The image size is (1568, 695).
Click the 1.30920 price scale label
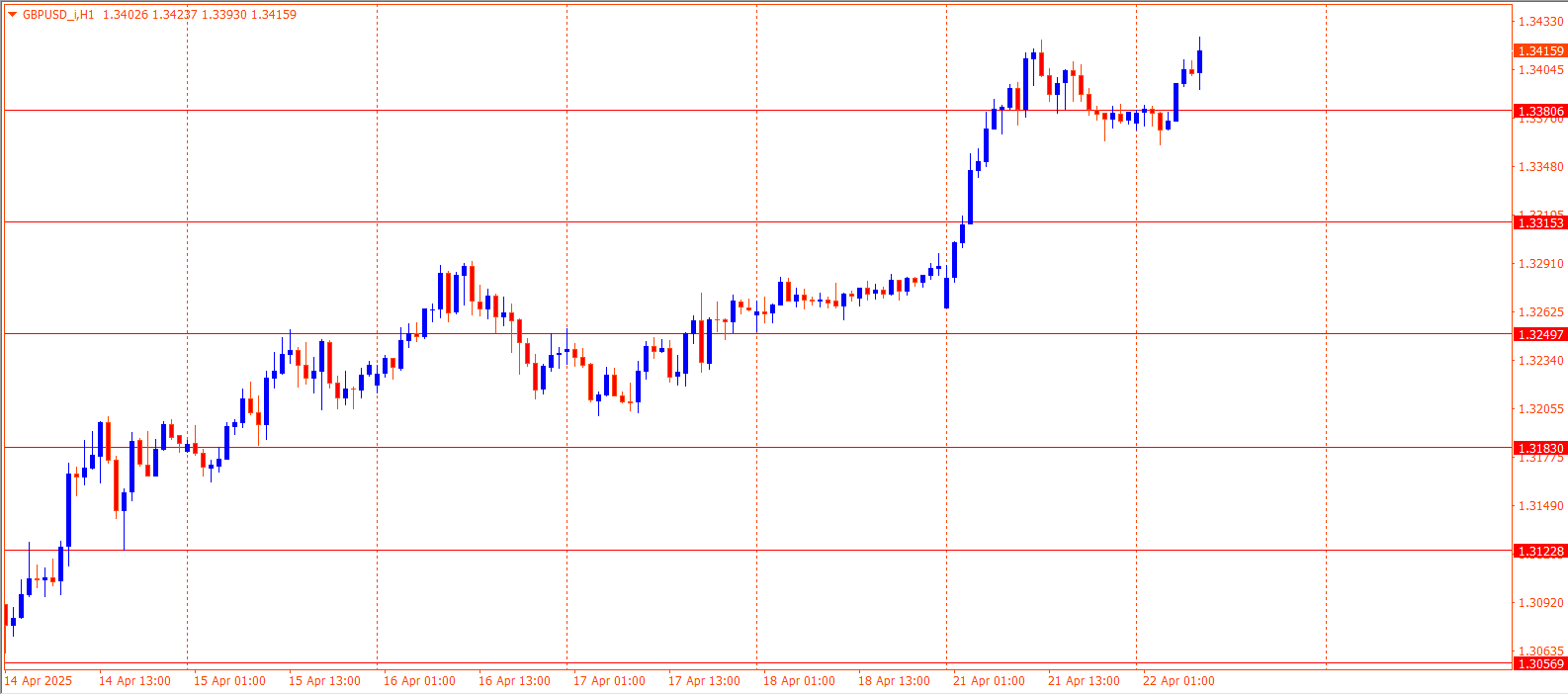pos(1541,603)
